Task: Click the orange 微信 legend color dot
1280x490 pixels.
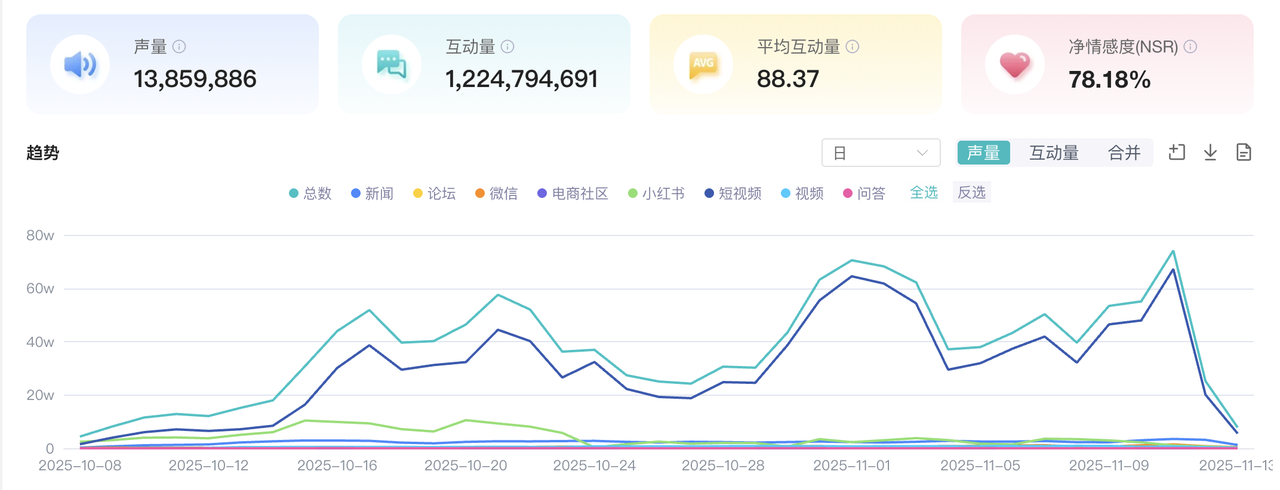Action: (480, 194)
